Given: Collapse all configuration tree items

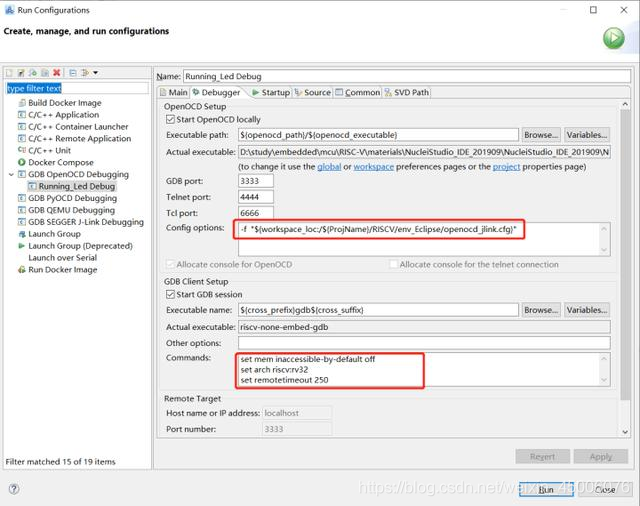Looking at the screenshot, I should pos(73,73).
